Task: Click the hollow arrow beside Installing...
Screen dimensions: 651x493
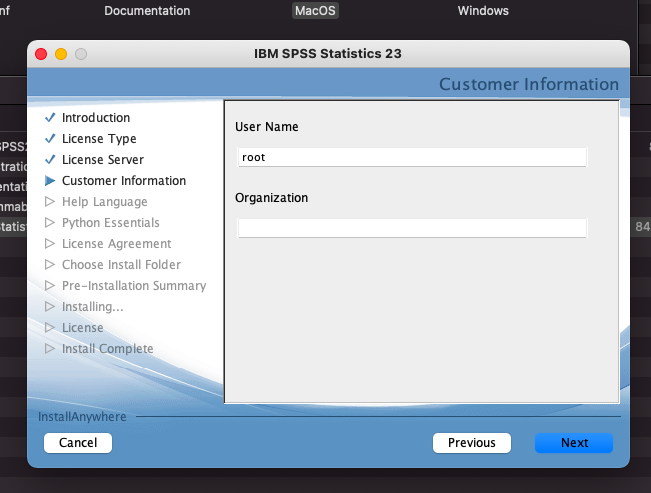Action: 50,307
